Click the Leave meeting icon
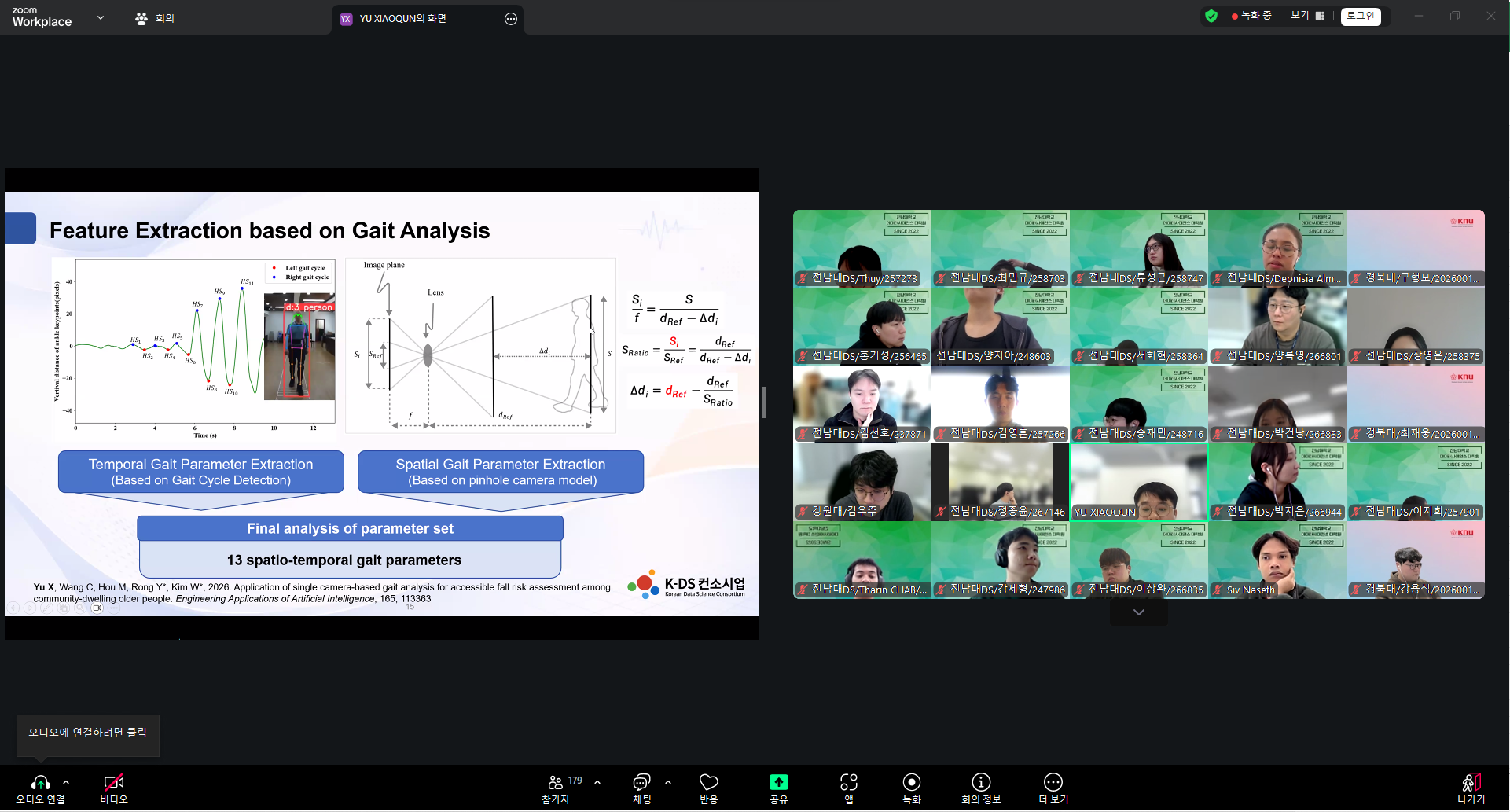 1471,783
